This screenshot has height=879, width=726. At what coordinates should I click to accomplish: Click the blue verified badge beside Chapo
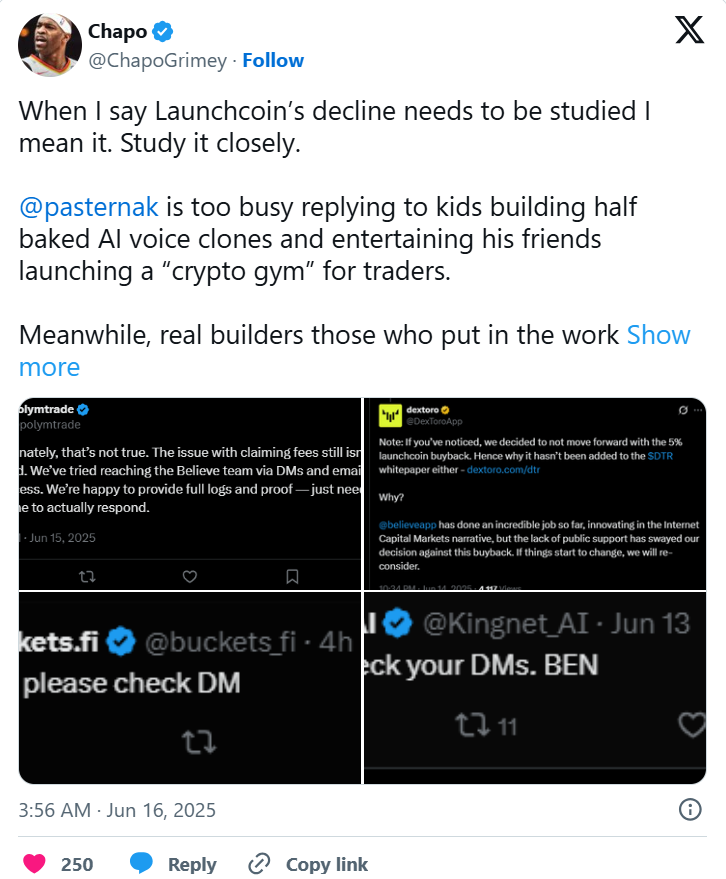coord(163,31)
